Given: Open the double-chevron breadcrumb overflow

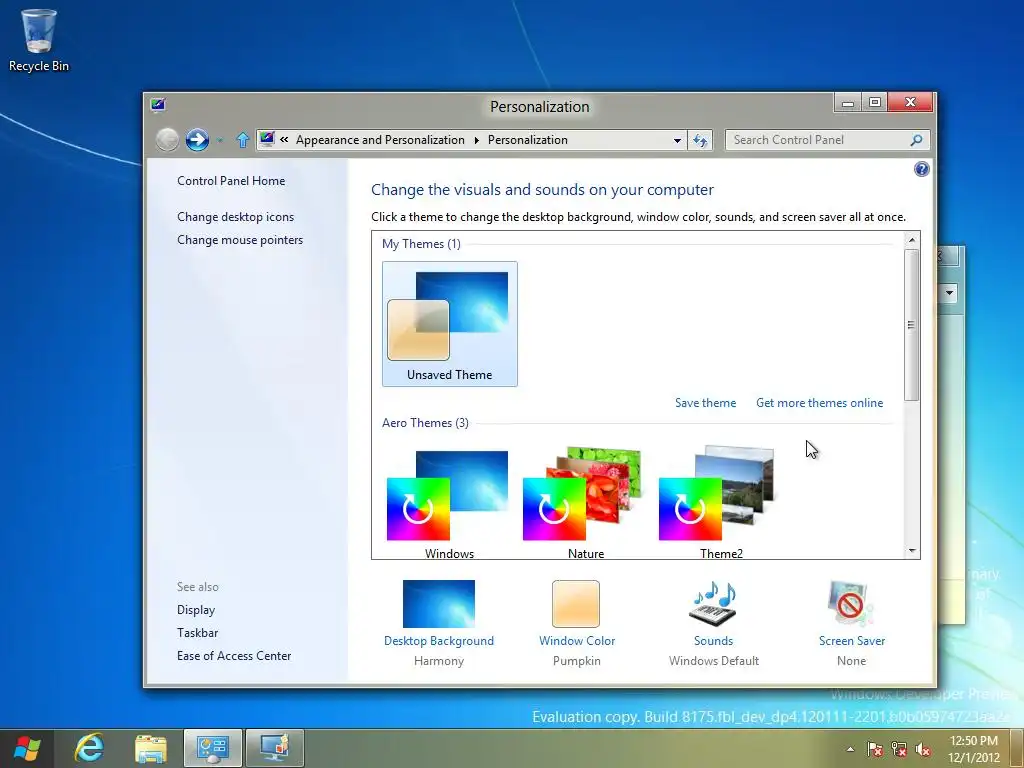Looking at the screenshot, I should tap(284, 139).
